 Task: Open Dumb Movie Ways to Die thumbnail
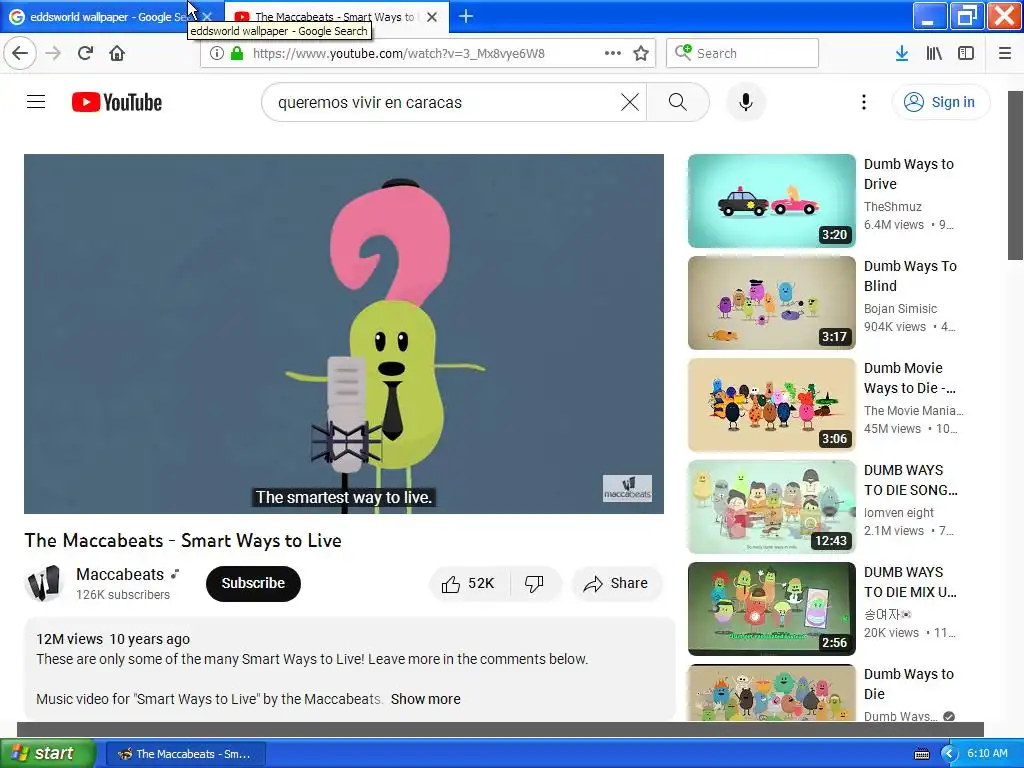tap(771, 404)
